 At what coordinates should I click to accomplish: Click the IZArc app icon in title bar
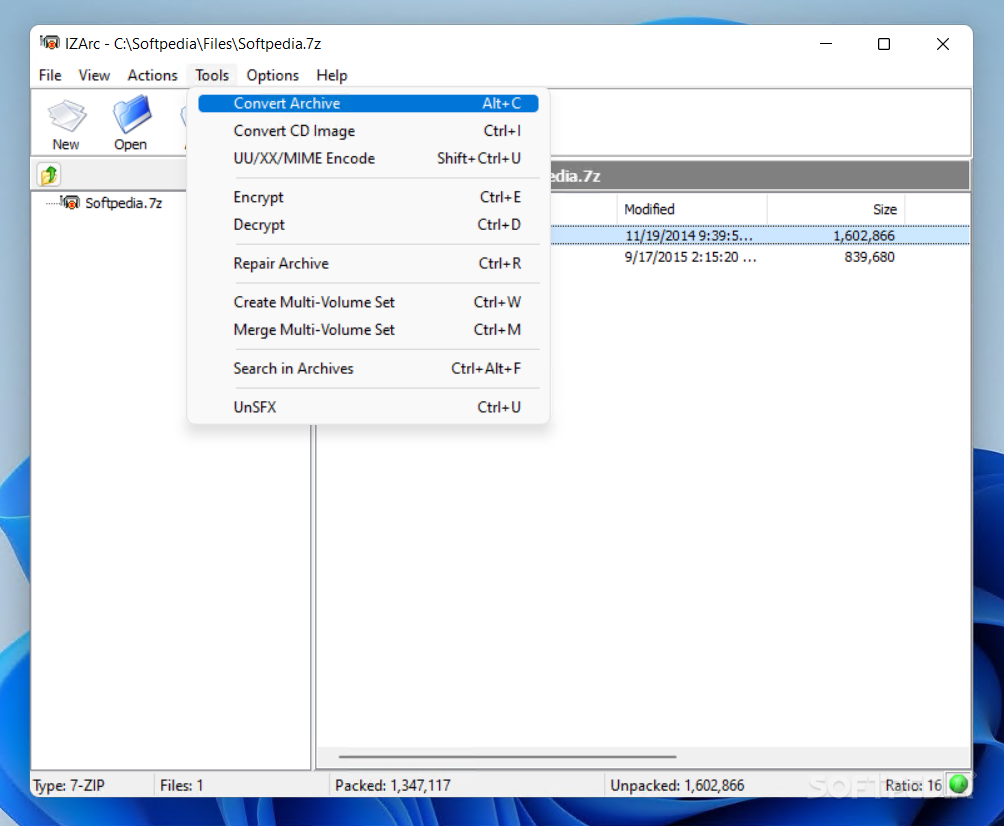coord(49,43)
